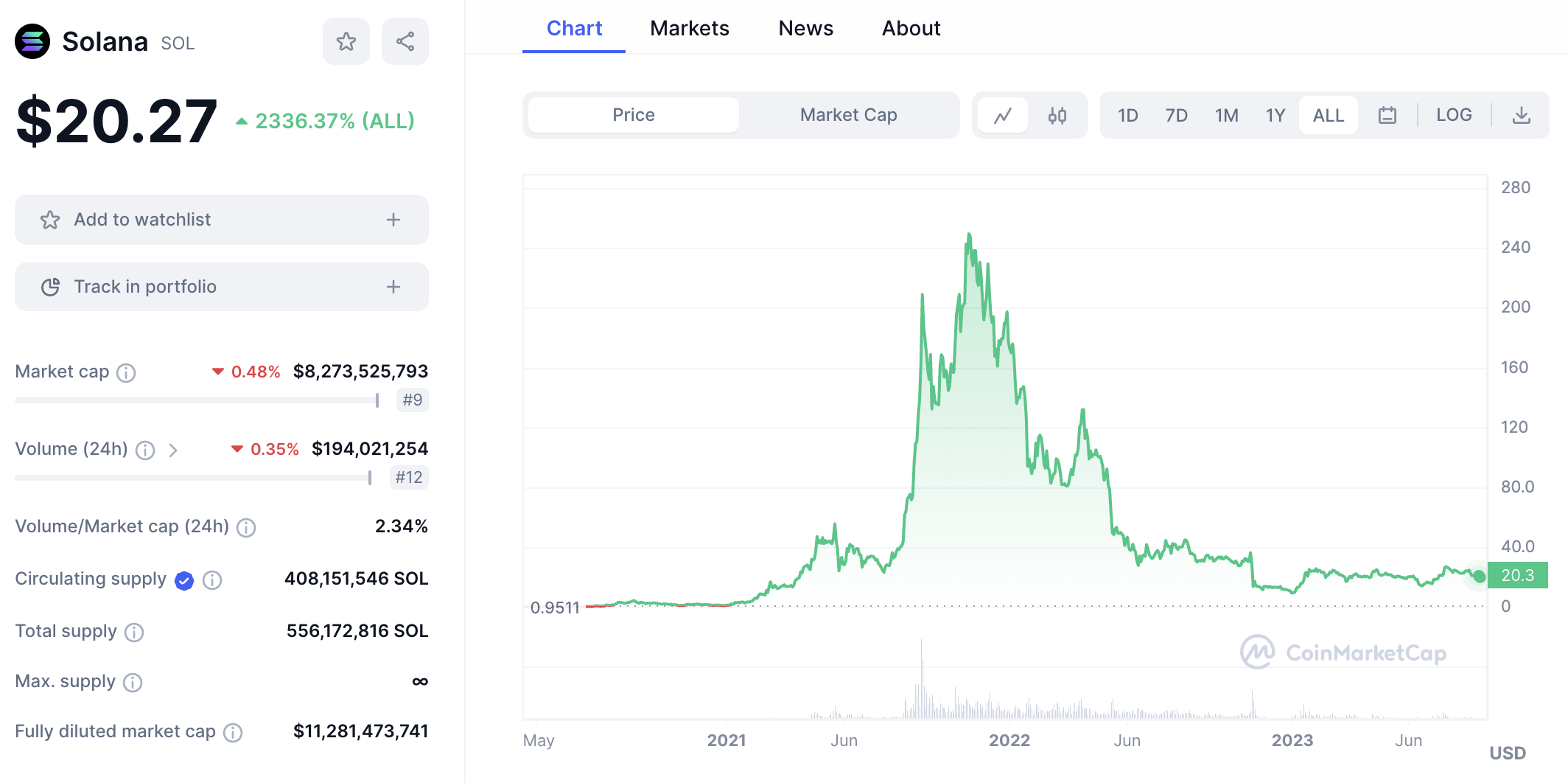
Task: Click pie icon in Track in portfolio
Action: pyautogui.click(x=50, y=287)
